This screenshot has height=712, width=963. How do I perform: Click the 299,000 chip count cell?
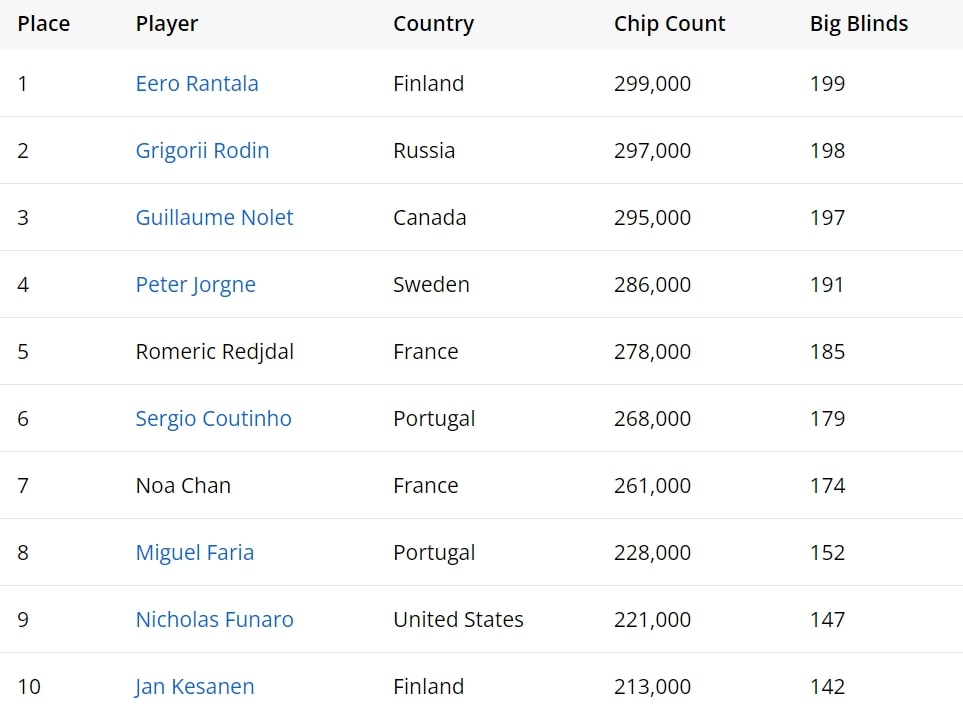point(652,84)
